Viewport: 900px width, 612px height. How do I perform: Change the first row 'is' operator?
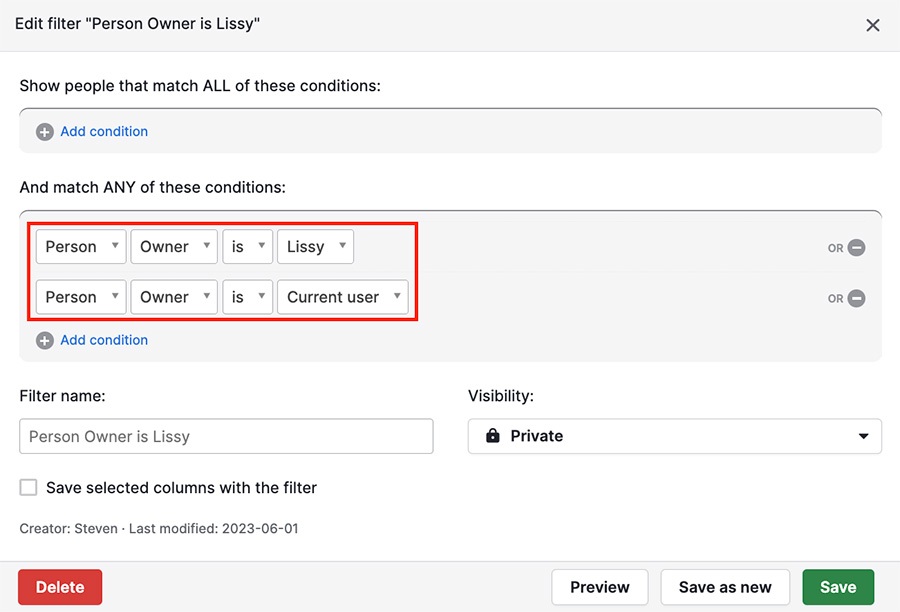[x=247, y=247]
